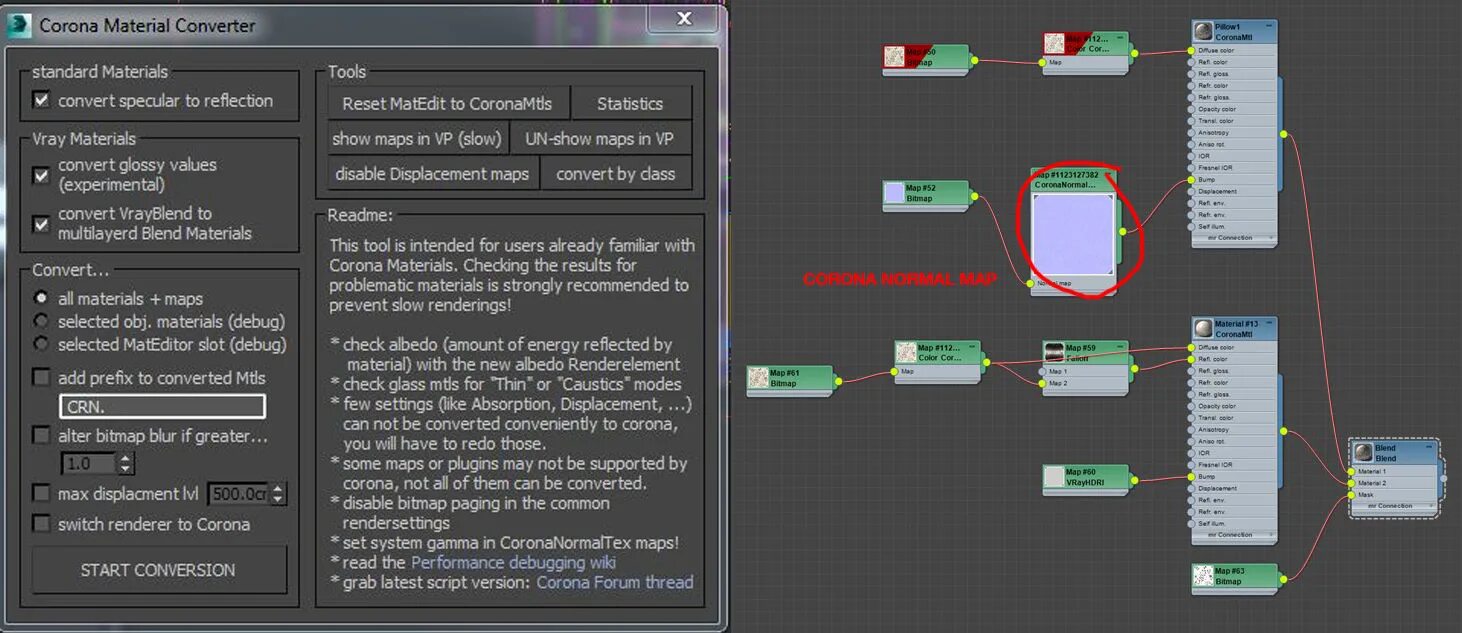Toggle convert VrayBlend to multilayered Blend checkbox
Image resolution: width=1462 pixels, height=633 pixels.
pos(41,224)
